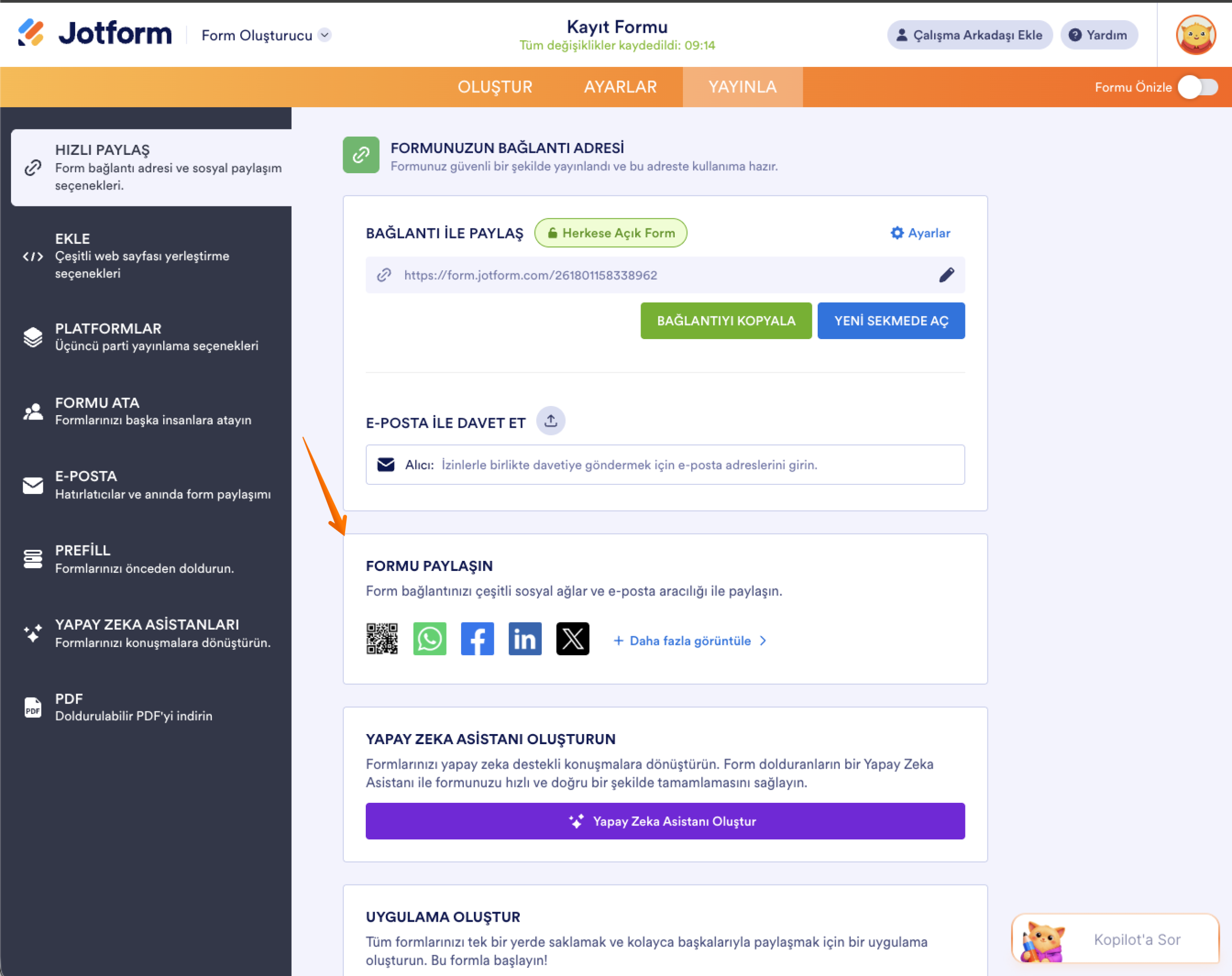Click UYGULAMA OLUŞTUR heading
The width and height of the screenshot is (1232, 976).
click(x=443, y=917)
